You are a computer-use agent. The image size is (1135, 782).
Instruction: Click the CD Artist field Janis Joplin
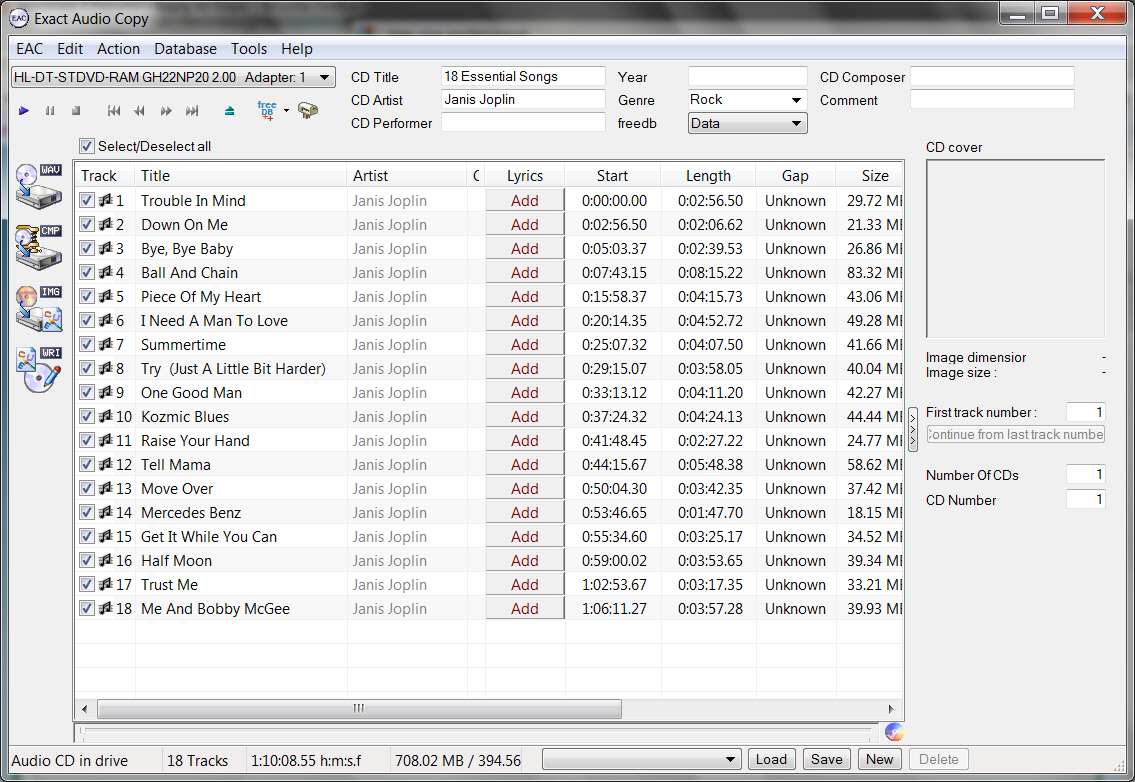(x=523, y=100)
